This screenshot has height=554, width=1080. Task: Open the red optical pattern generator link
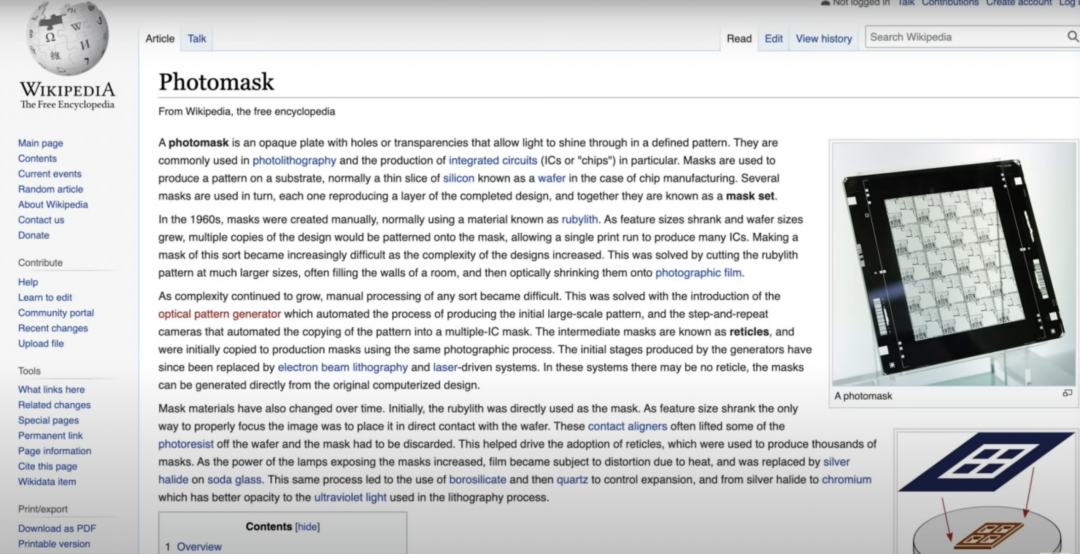click(220, 314)
